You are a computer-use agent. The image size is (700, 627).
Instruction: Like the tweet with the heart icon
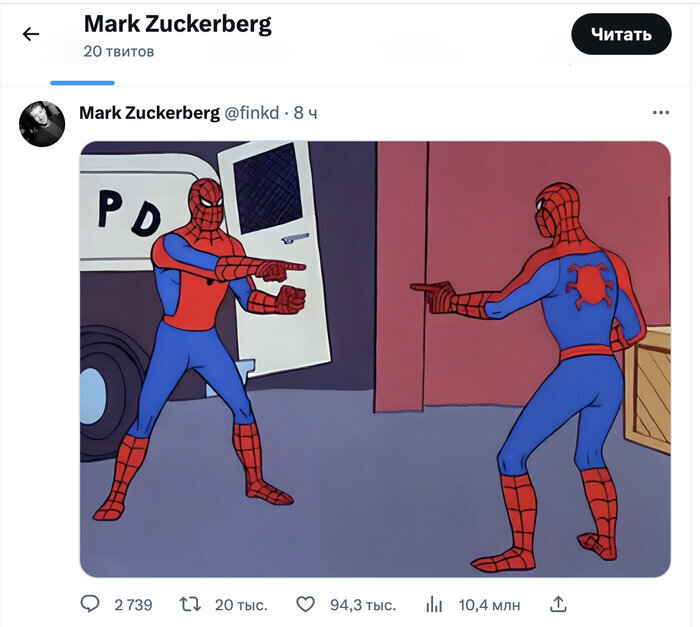pyautogui.click(x=306, y=604)
